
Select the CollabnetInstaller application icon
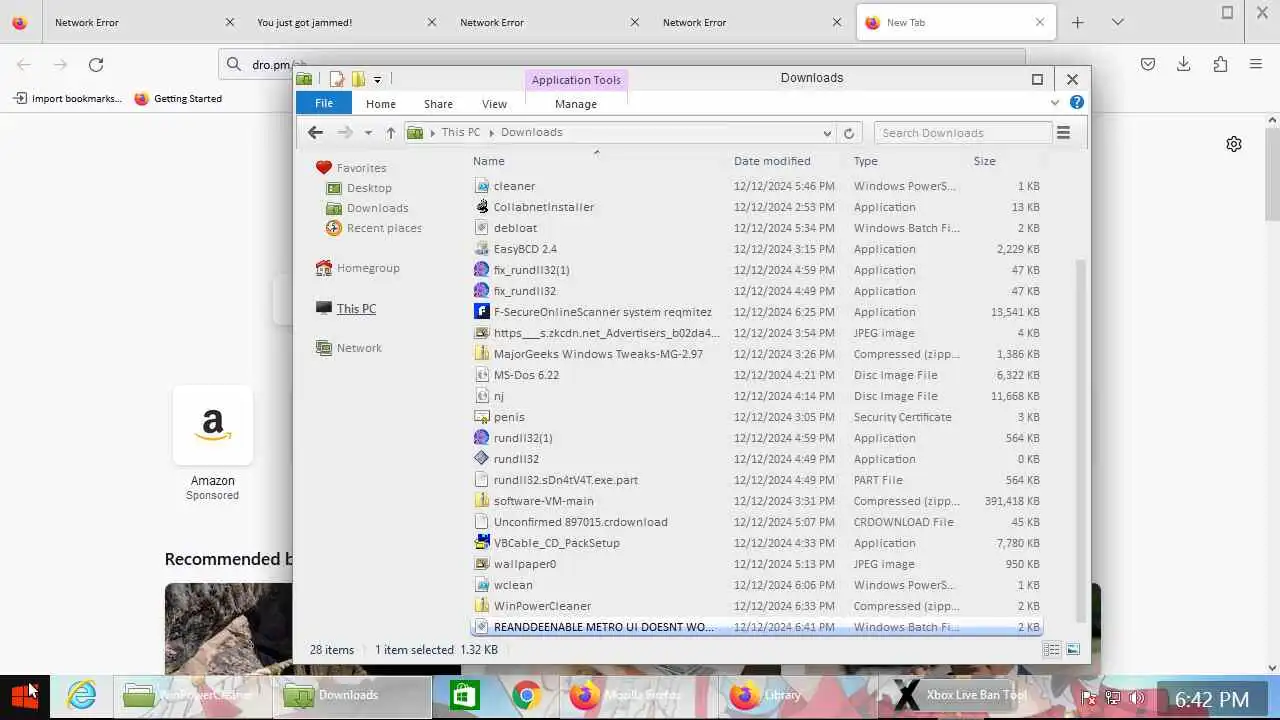[x=483, y=207]
